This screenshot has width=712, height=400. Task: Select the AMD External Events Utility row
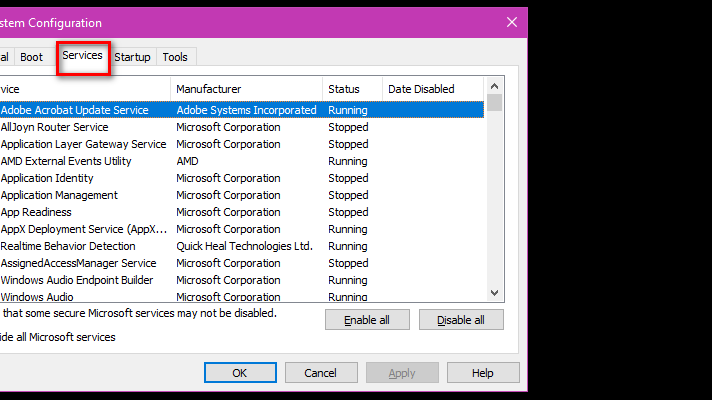pos(242,161)
